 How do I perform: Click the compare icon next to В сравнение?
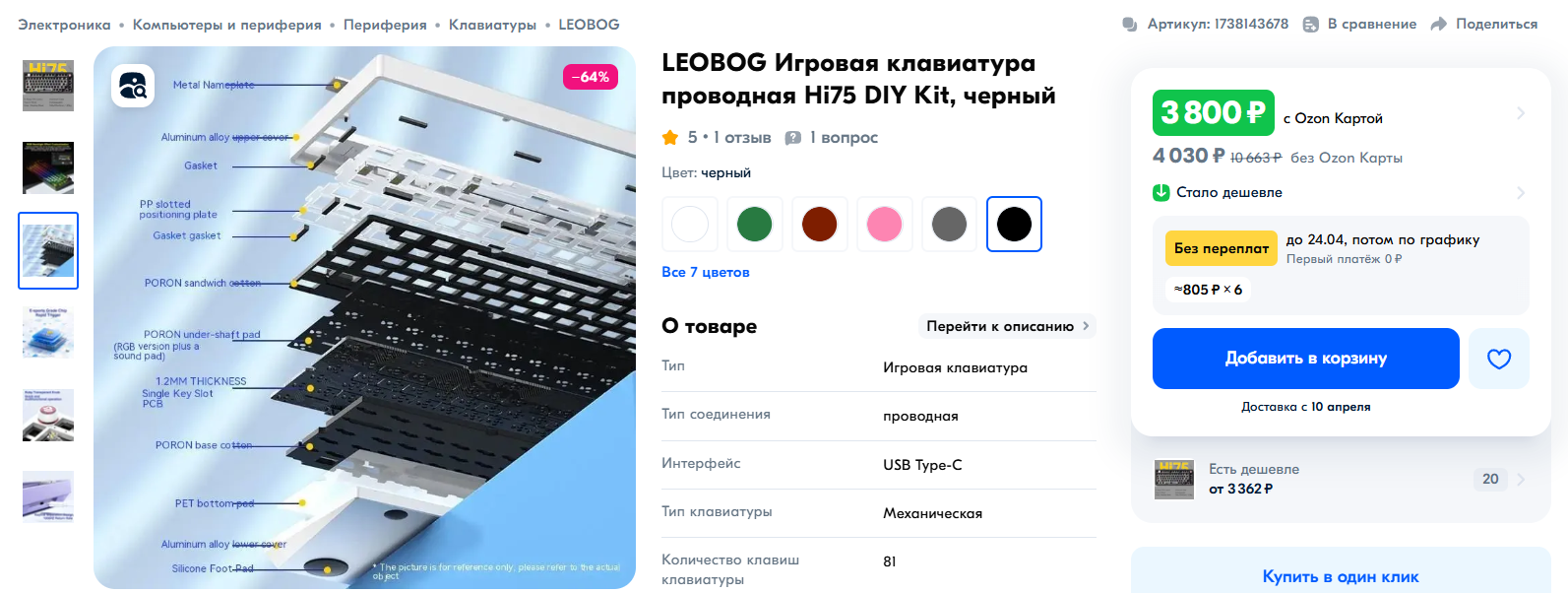[1311, 24]
